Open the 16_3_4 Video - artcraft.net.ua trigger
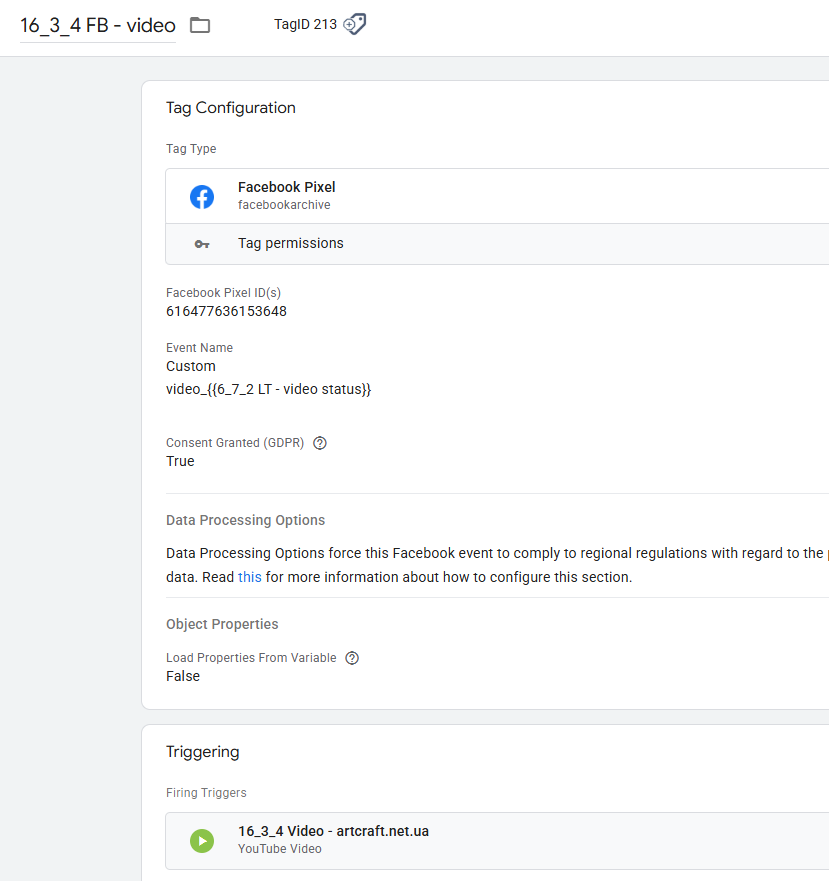This screenshot has width=829, height=881. pyautogui.click(x=333, y=831)
